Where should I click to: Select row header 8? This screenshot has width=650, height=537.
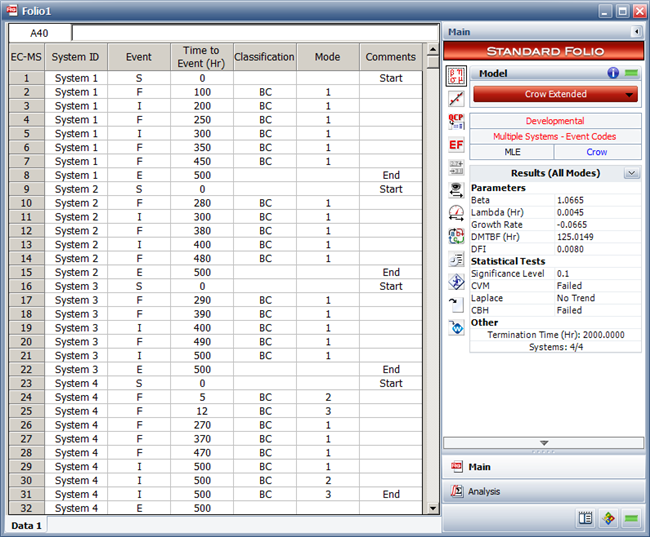tap(26, 175)
